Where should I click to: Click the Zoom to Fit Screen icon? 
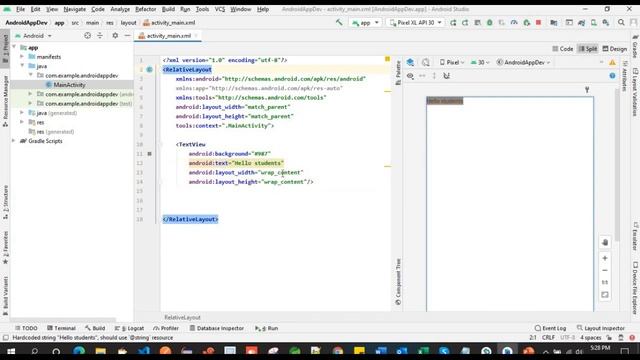pyautogui.click(x=605, y=295)
